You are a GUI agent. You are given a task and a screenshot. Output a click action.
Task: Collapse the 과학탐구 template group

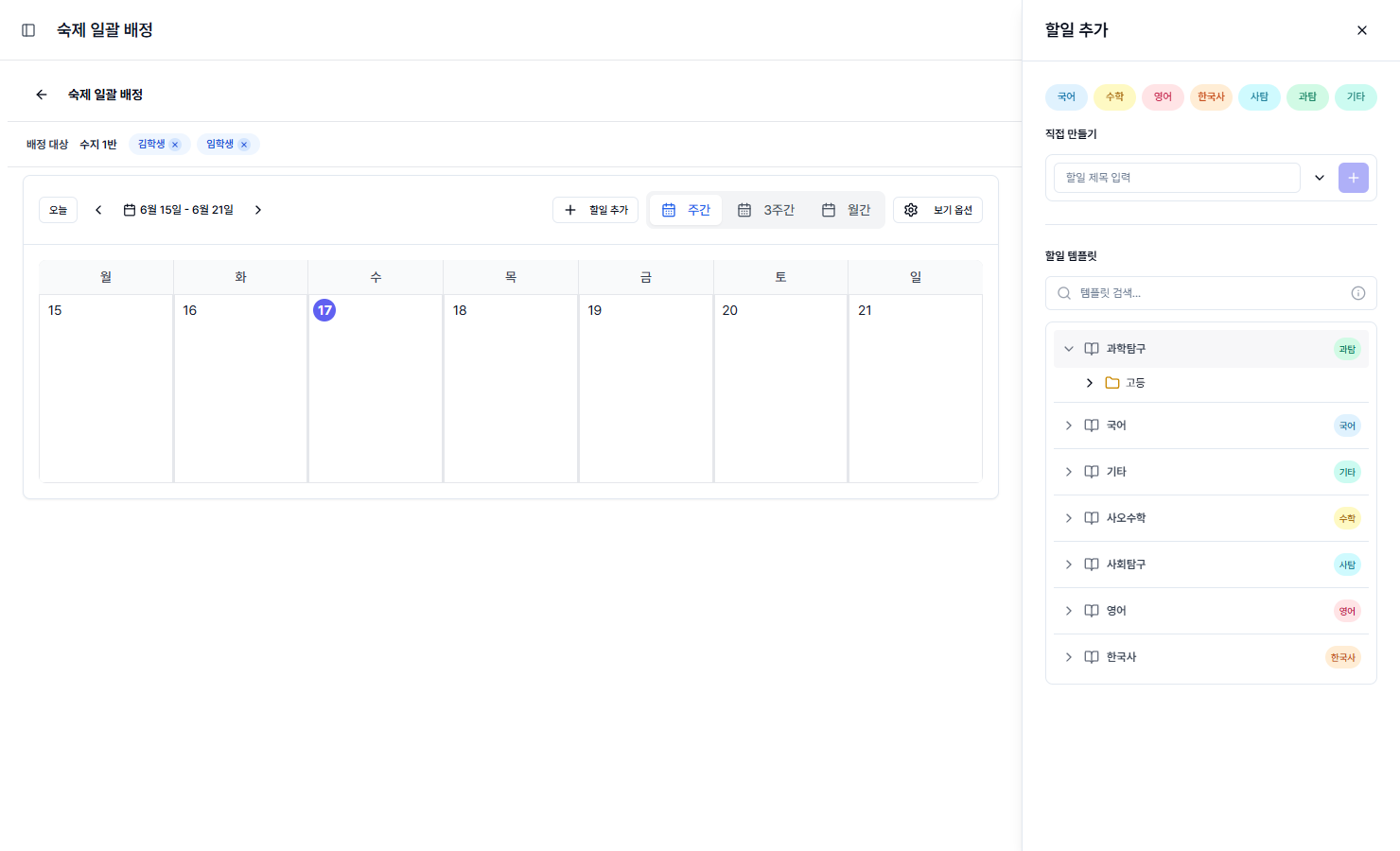coord(1069,349)
